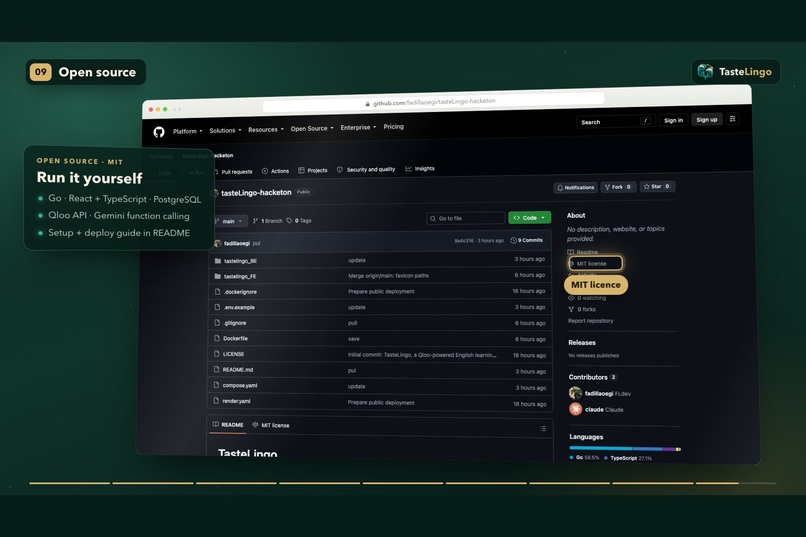
Task: Click the TypeScript language percentage entry
Action: coord(628,458)
